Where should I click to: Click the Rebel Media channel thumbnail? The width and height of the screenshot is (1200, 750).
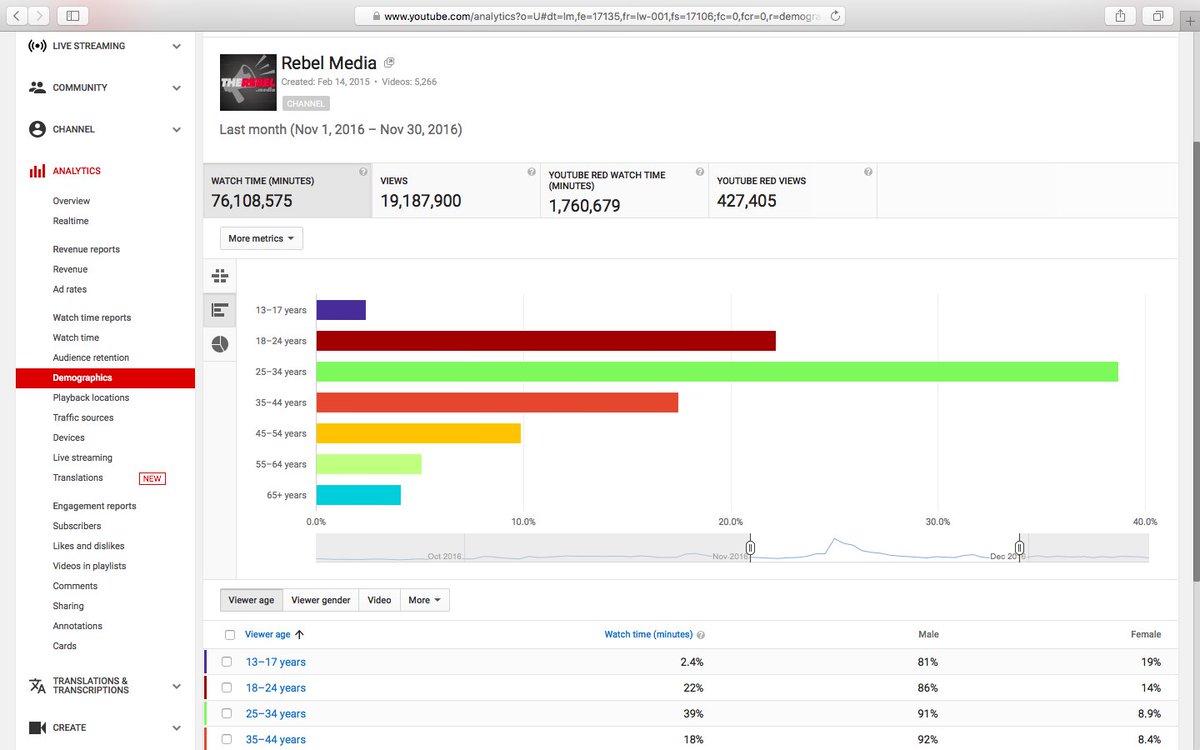247,82
